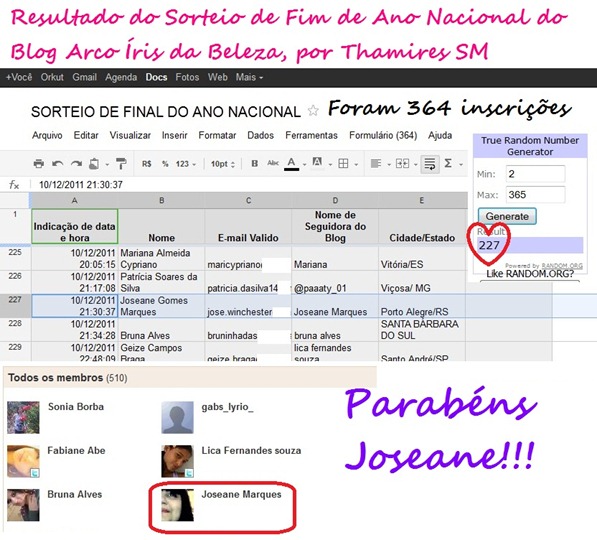
Task: Select the paint format roller icon
Action: [x=121, y=164]
